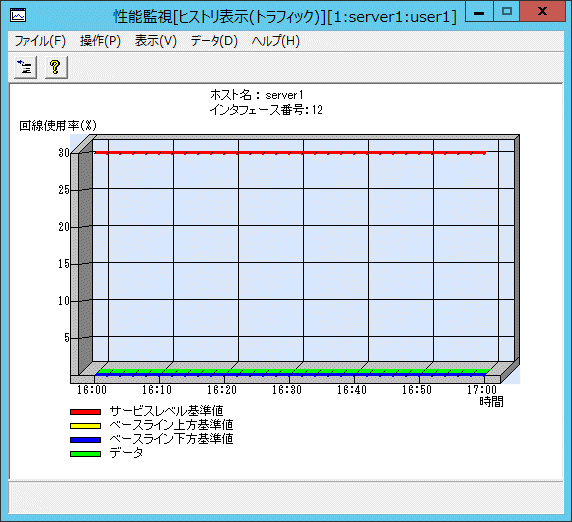Click the red サービスレベル基準値 legend swatch
This screenshot has height=522, width=572.
coord(85,411)
